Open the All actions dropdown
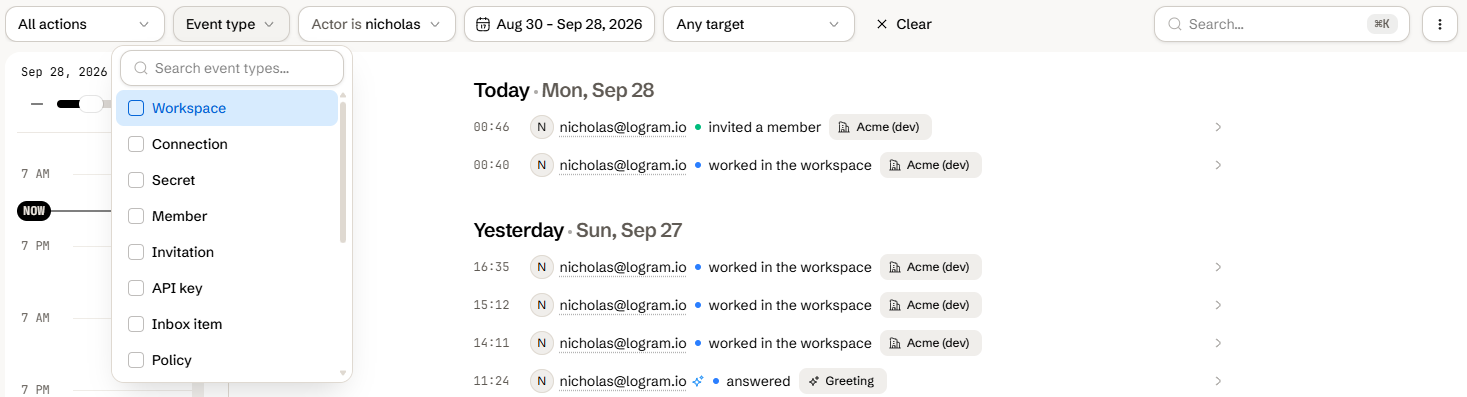 (85, 24)
